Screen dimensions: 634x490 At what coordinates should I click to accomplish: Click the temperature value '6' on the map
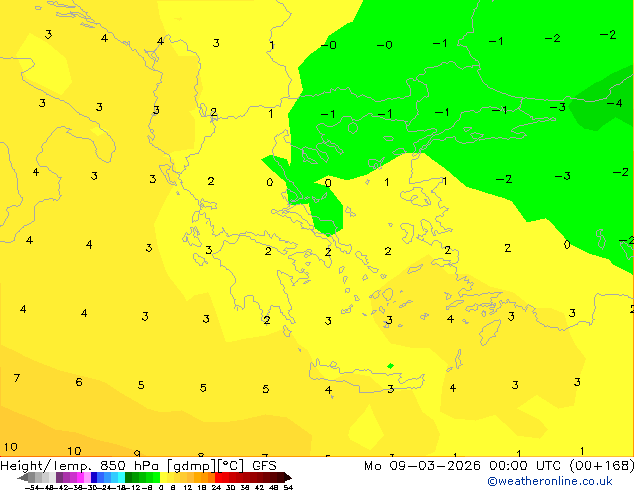(x=79, y=382)
